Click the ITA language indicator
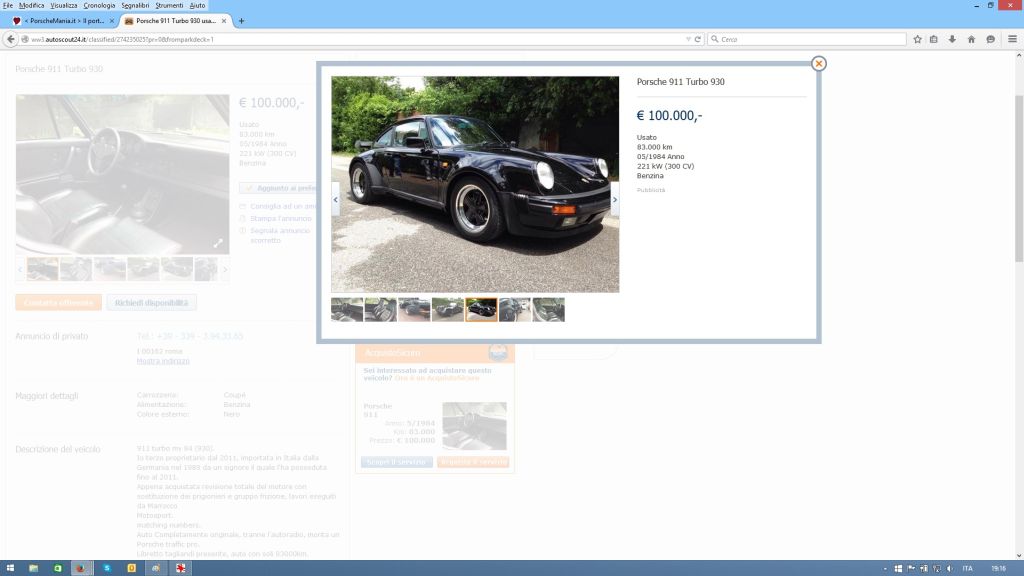Viewport: 1024px width, 576px height. (x=968, y=569)
